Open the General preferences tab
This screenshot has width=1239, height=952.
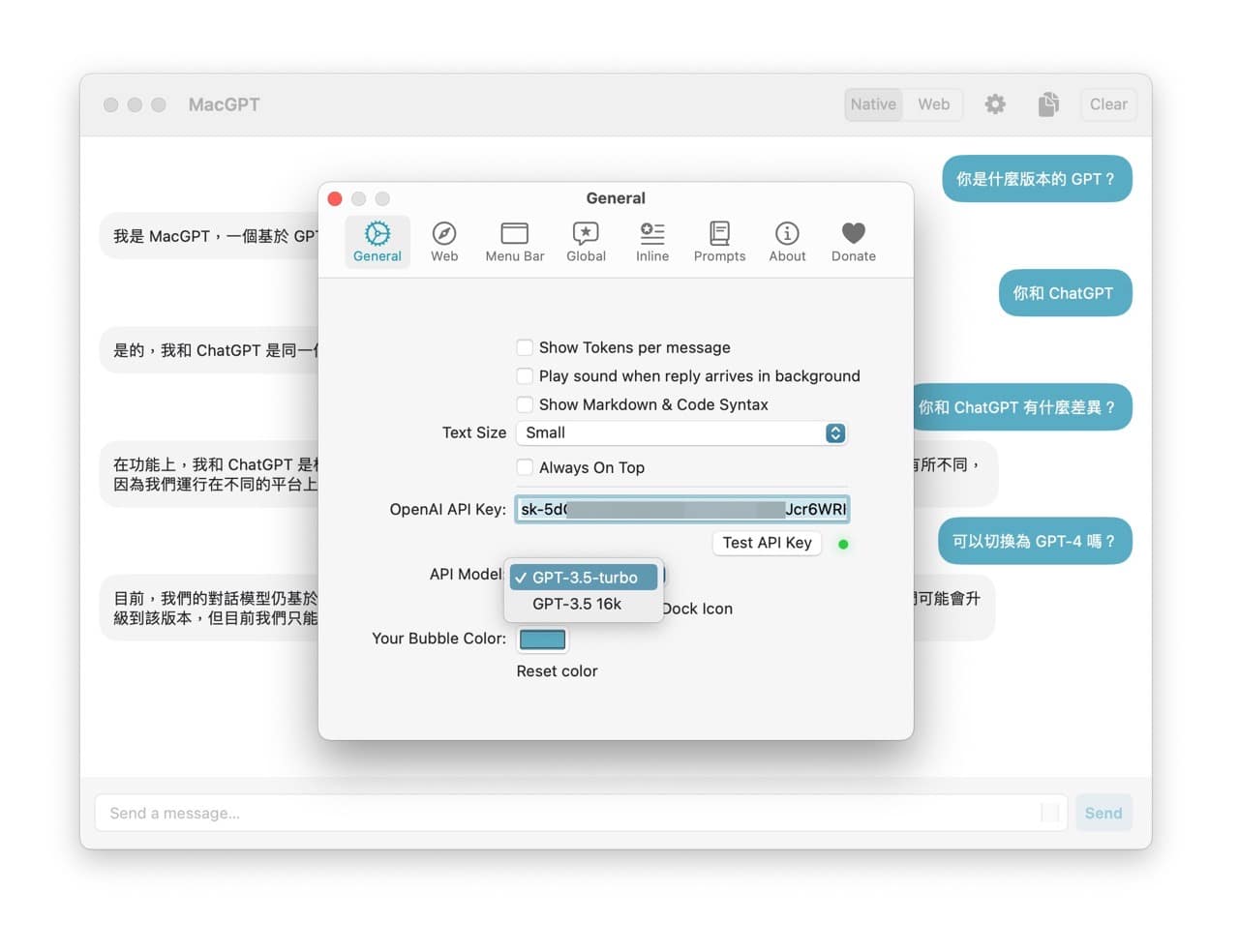tap(377, 242)
